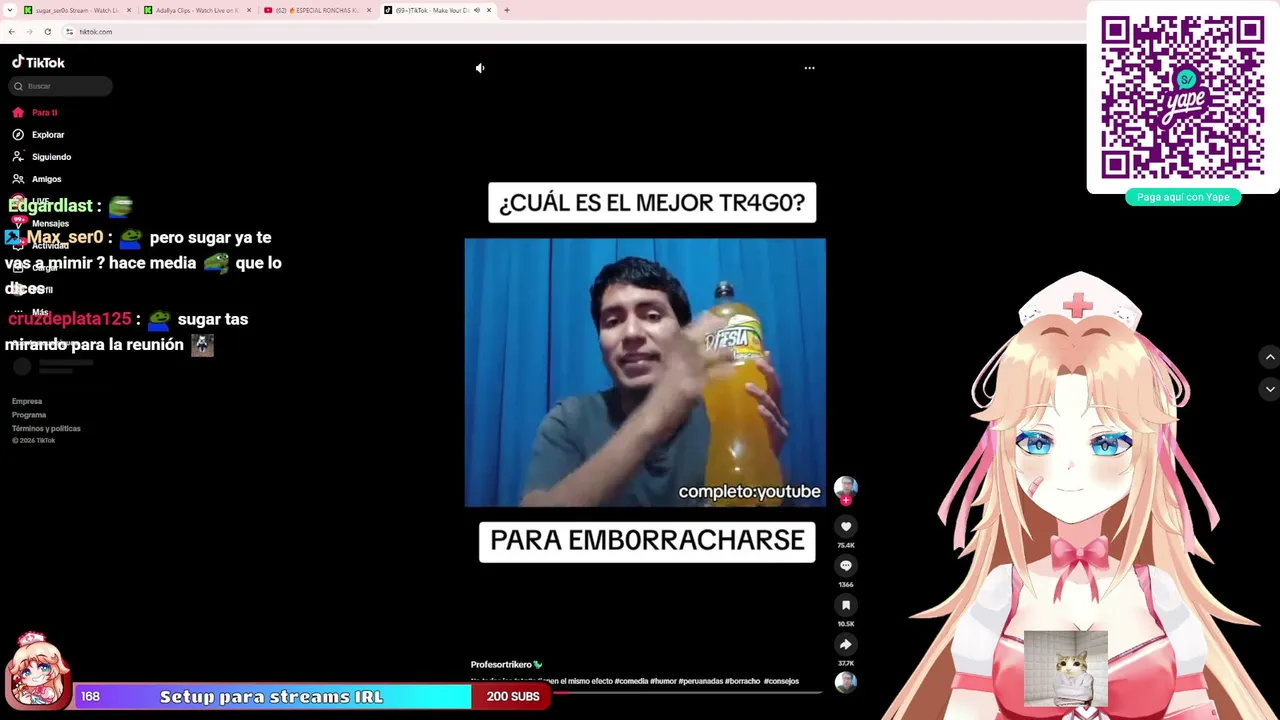1280x720 pixels.
Task: Like the video with heart icon
Action: pyautogui.click(x=846, y=527)
